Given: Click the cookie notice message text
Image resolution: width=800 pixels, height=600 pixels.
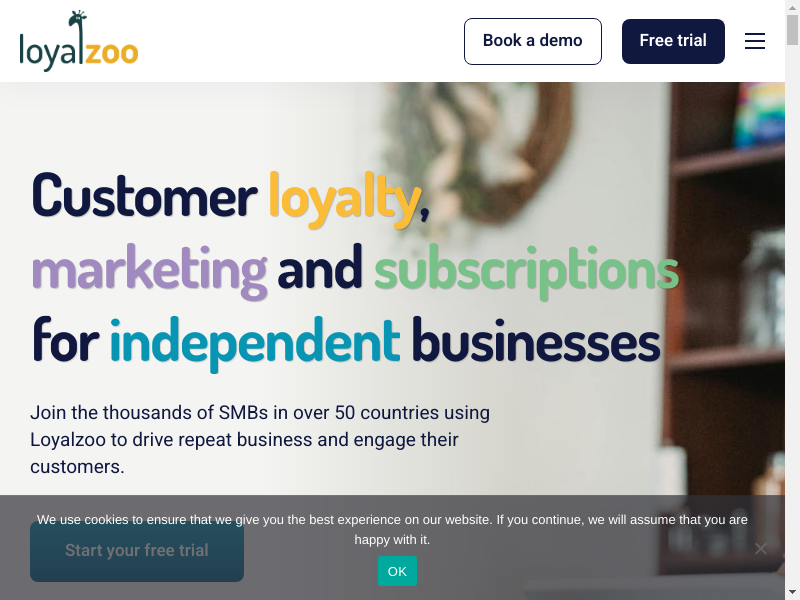Looking at the screenshot, I should 392,529.
